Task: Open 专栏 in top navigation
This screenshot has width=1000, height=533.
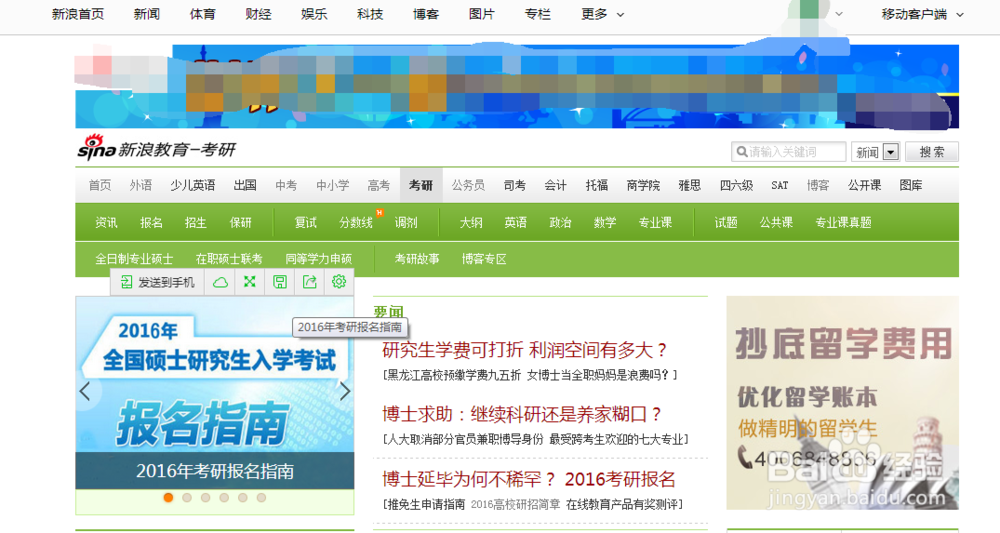Action: tap(538, 14)
